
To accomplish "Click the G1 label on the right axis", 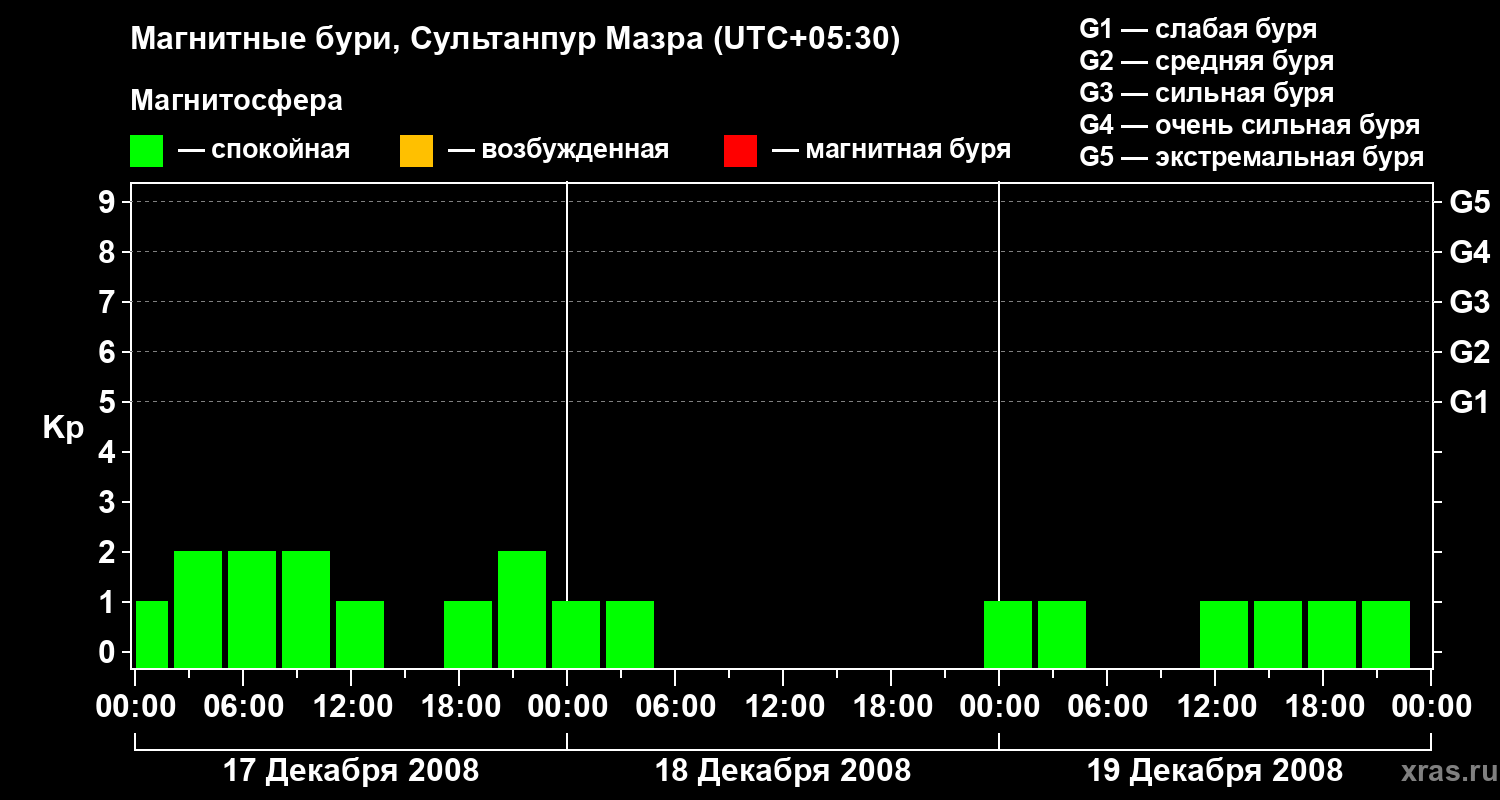I will [x=1469, y=402].
